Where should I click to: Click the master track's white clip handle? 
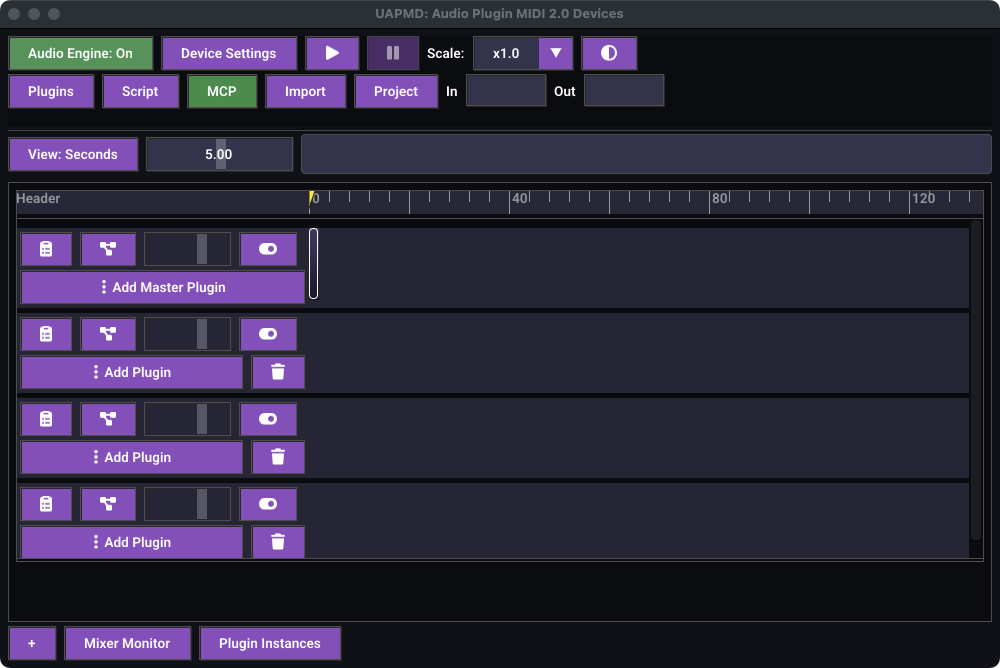coord(313,263)
